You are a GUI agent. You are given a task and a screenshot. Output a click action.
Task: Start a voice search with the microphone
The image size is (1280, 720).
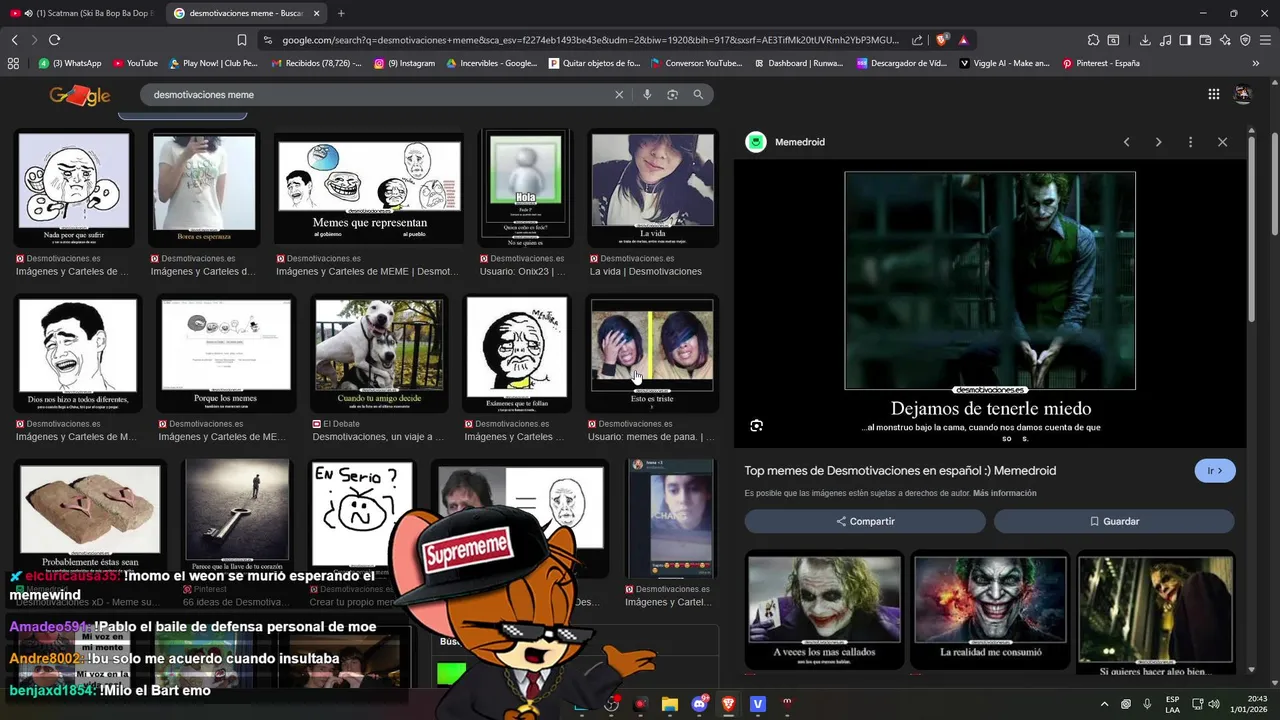647,95
